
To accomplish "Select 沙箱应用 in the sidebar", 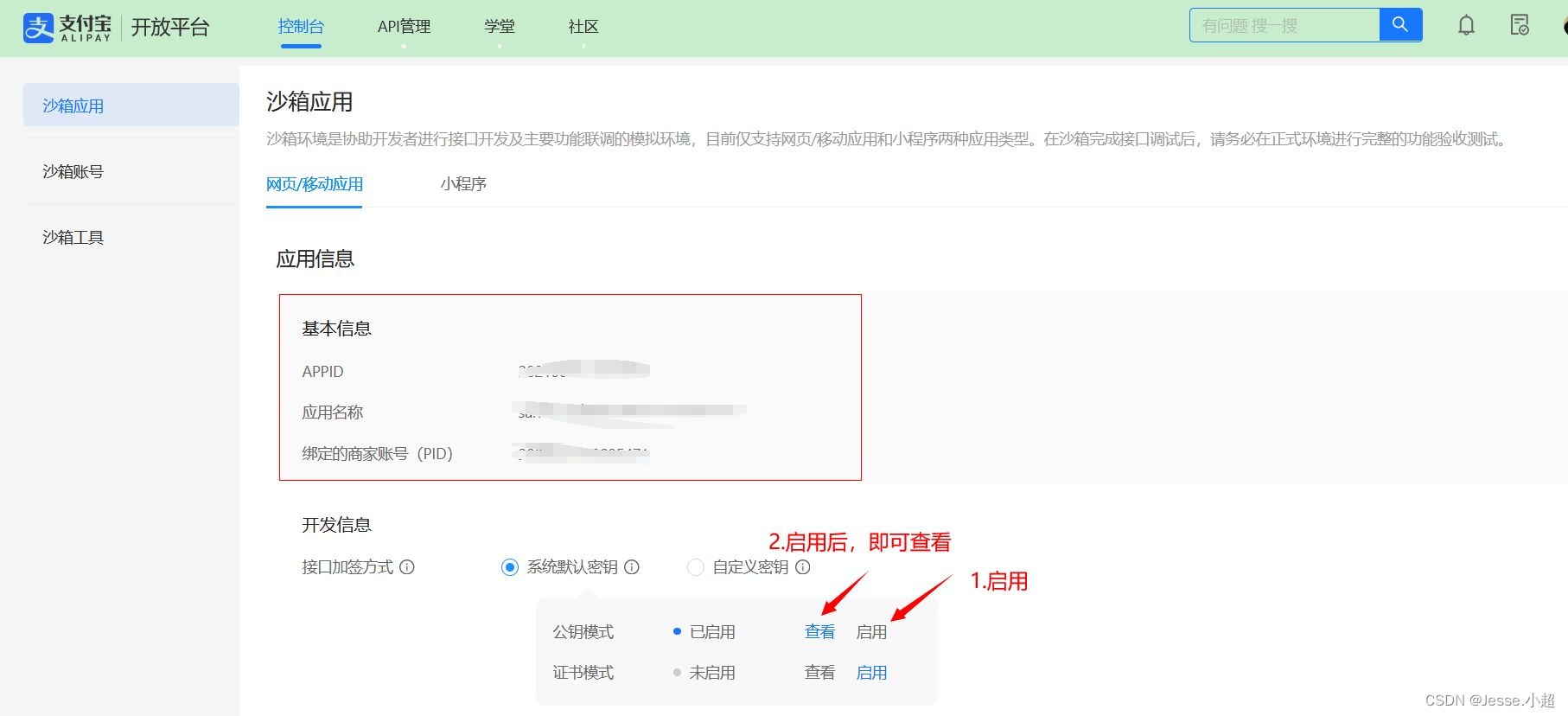I will coord(131,105).
